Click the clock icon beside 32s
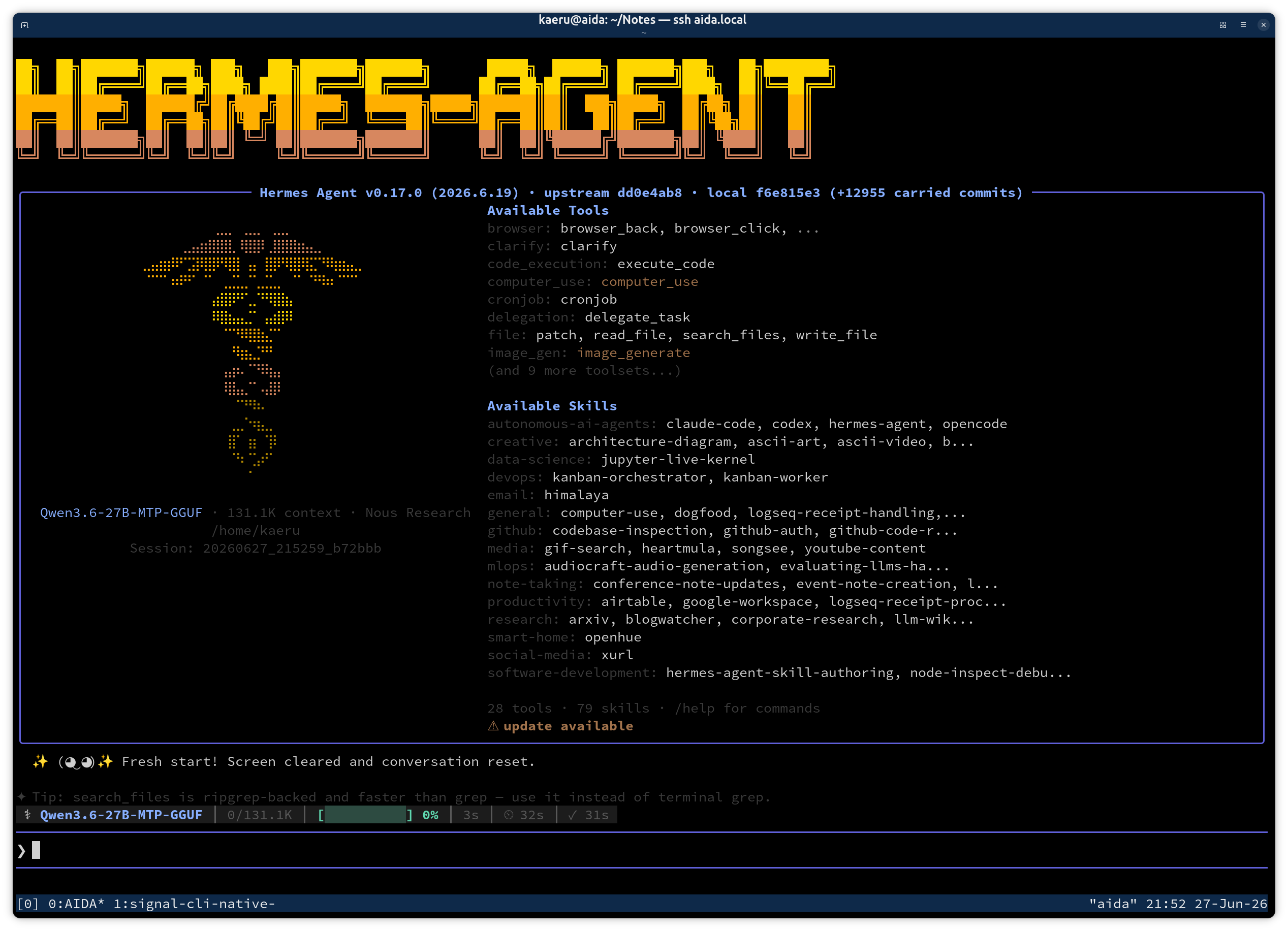 click(x=509, y=815)
